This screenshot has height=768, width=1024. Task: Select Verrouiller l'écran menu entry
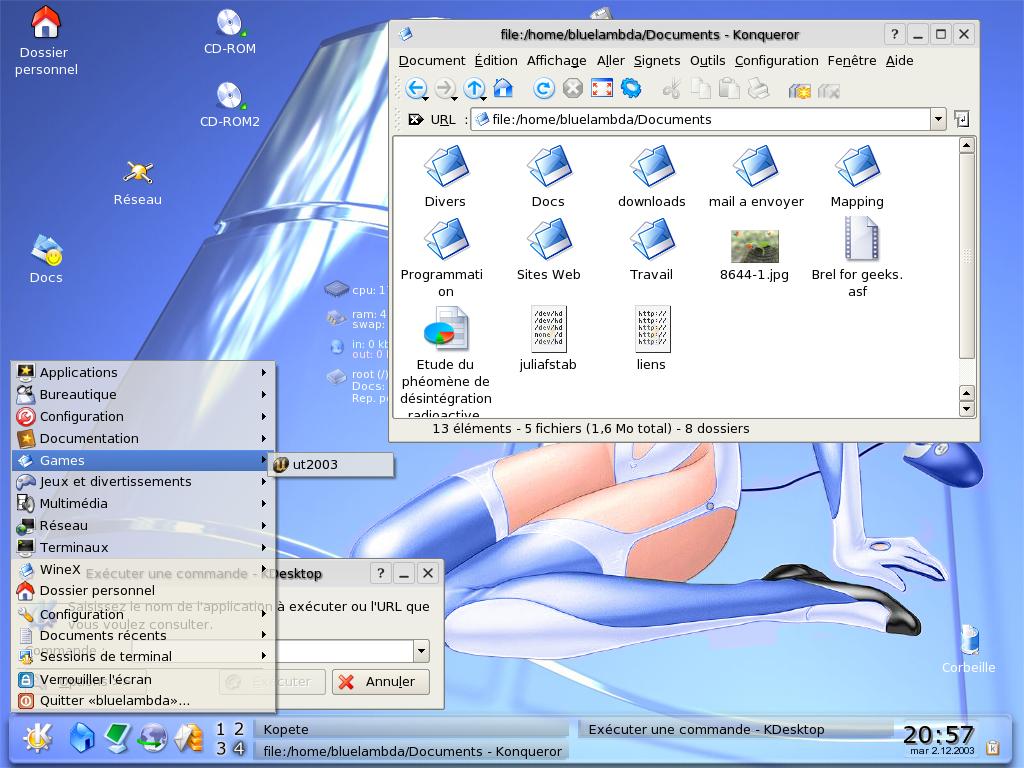[144, 679]
